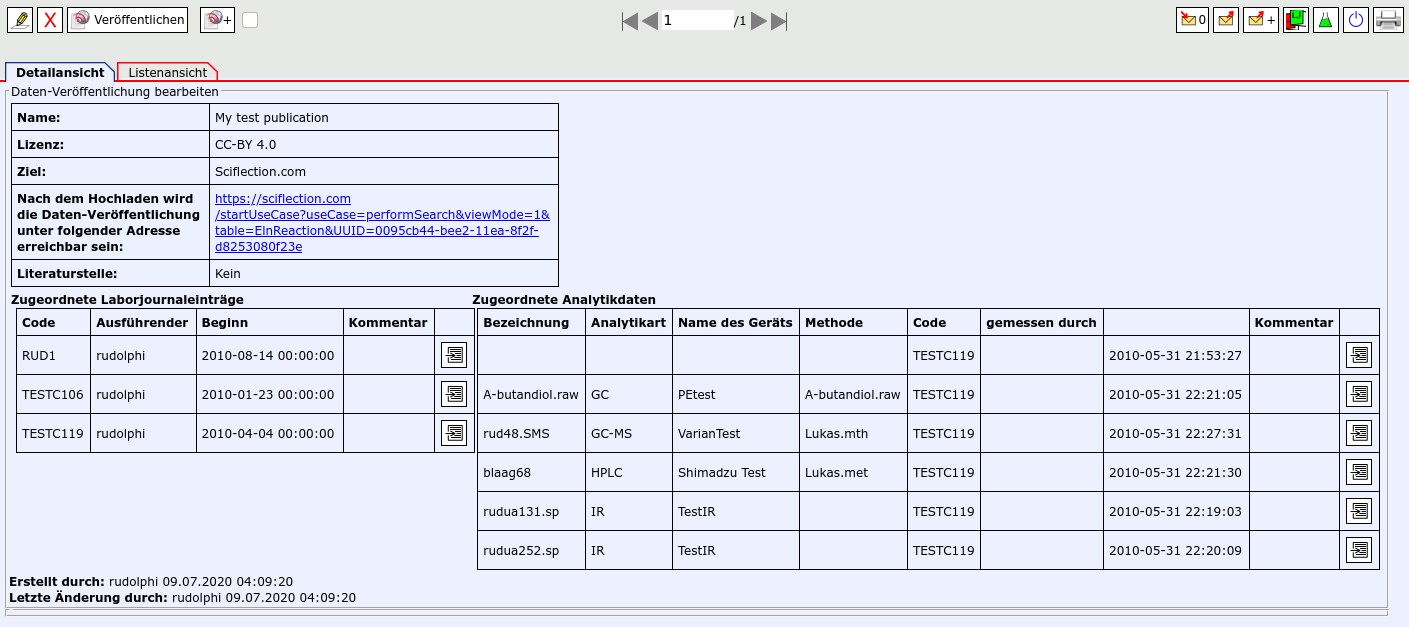Go to the next record arrow
This screenshot has height=627, width=1409.
tap(759, 21)
